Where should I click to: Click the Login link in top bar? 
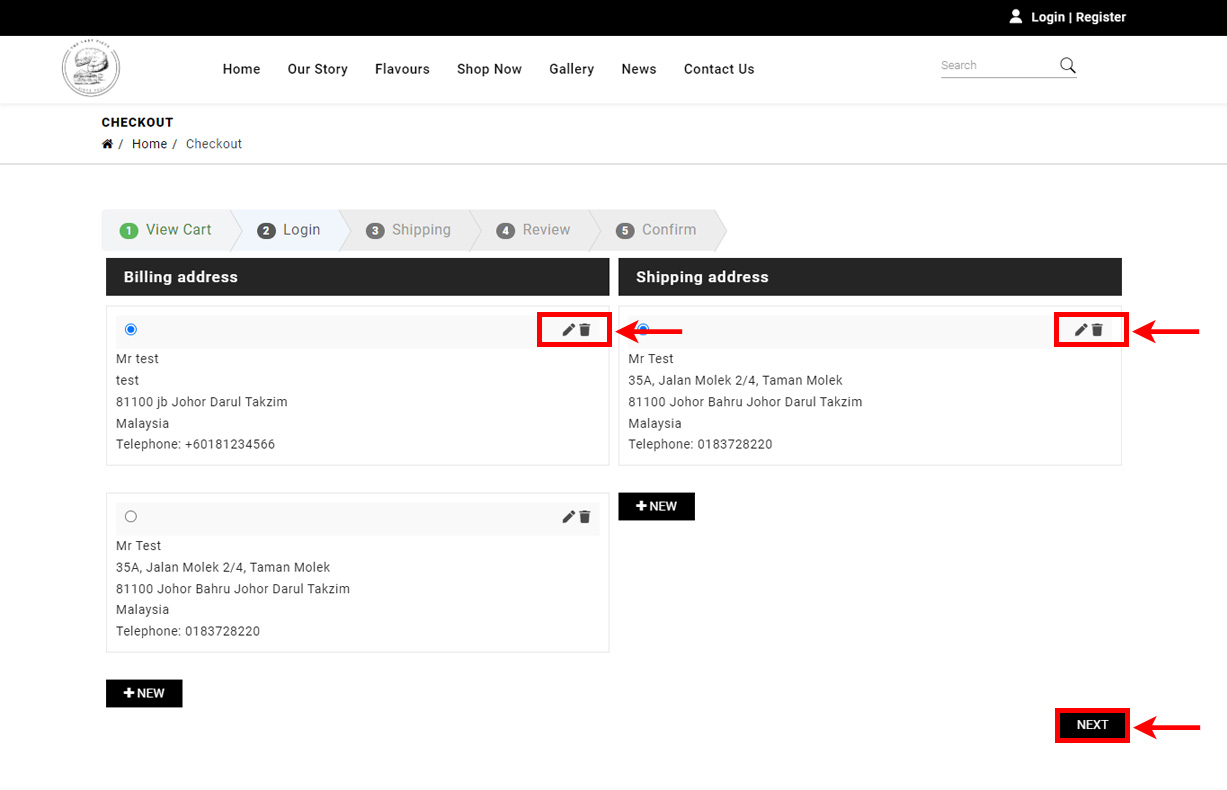(x=1048, y=17)
